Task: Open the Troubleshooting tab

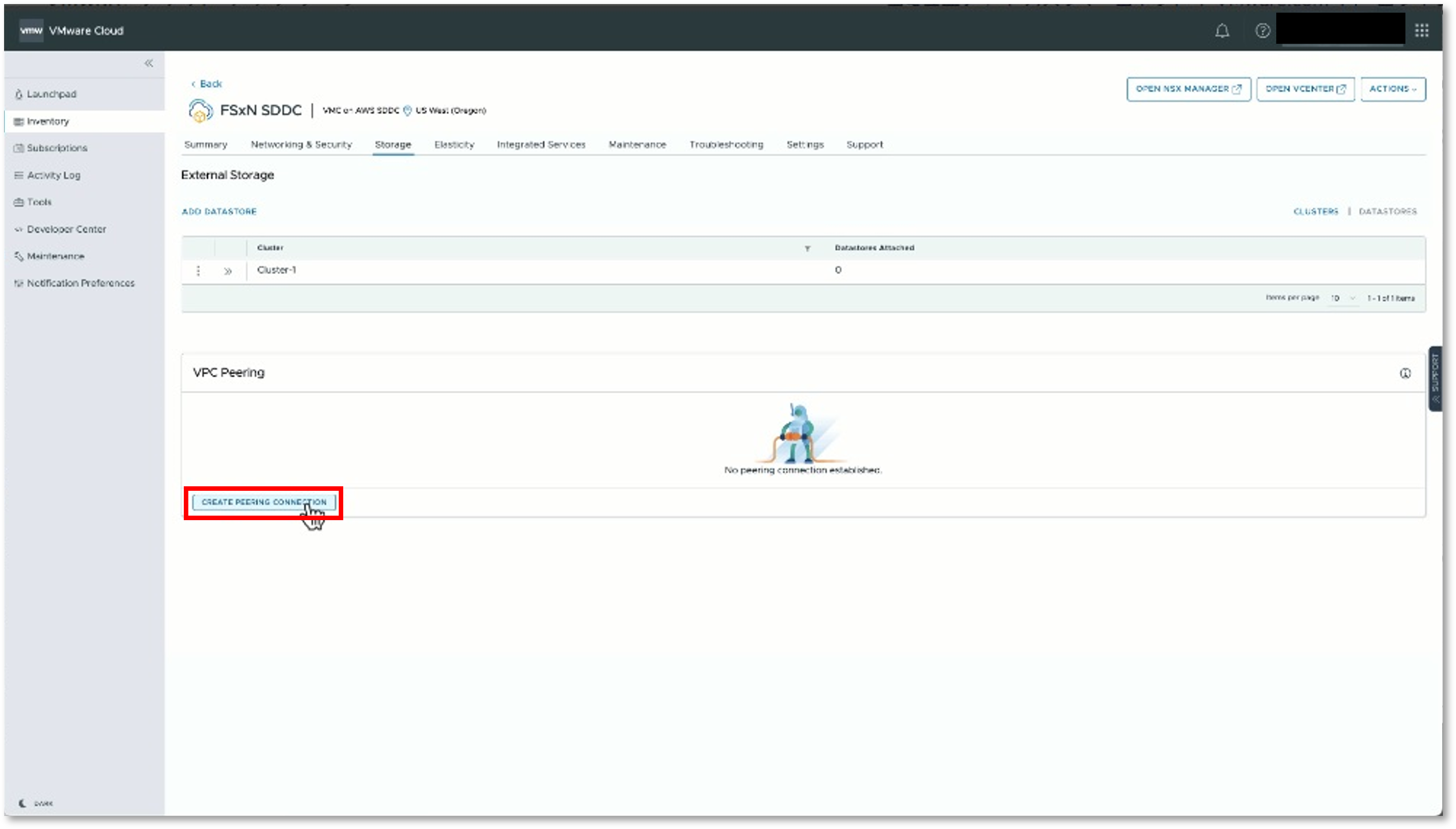Action: pyautogui.click(x=726, y=144)
